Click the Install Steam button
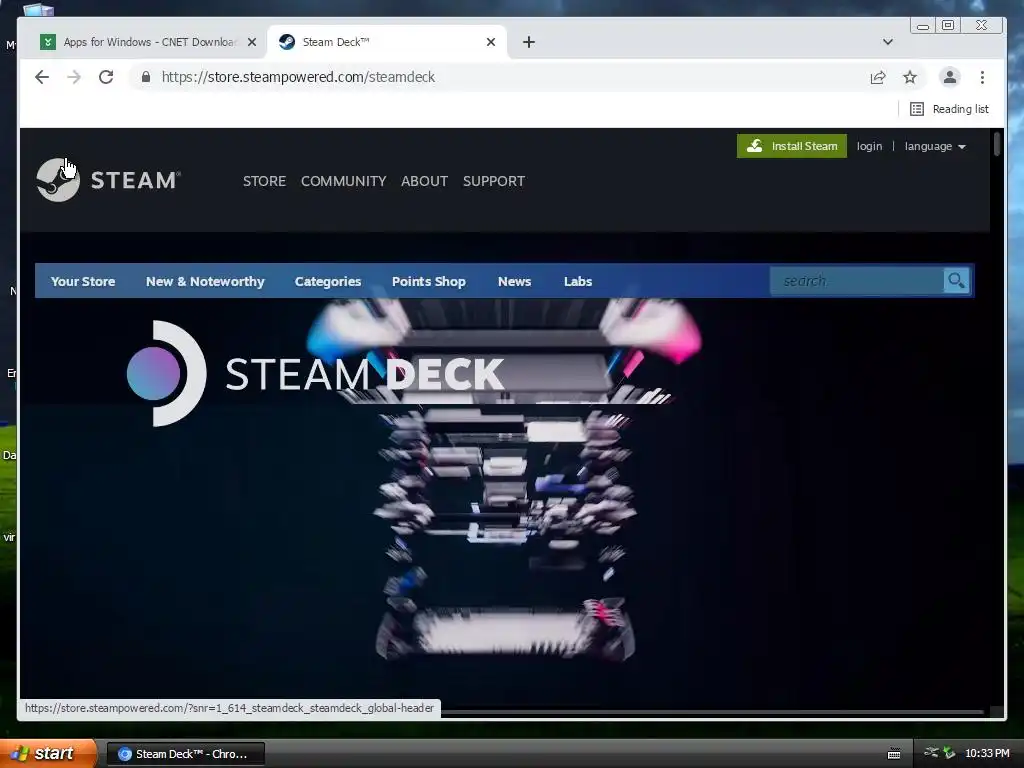The height and width of the screenshot is (768, 1024). (792, 146)
